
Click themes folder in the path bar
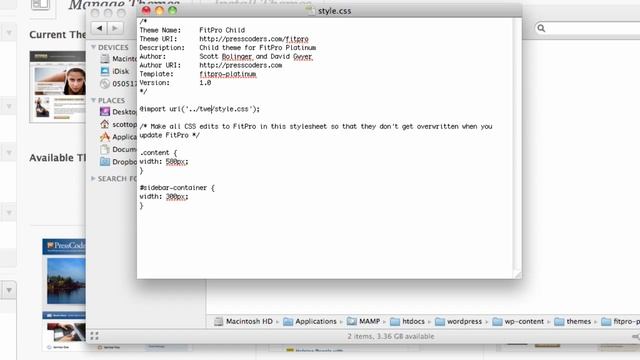pyautogui.click(x=573, y=322)
